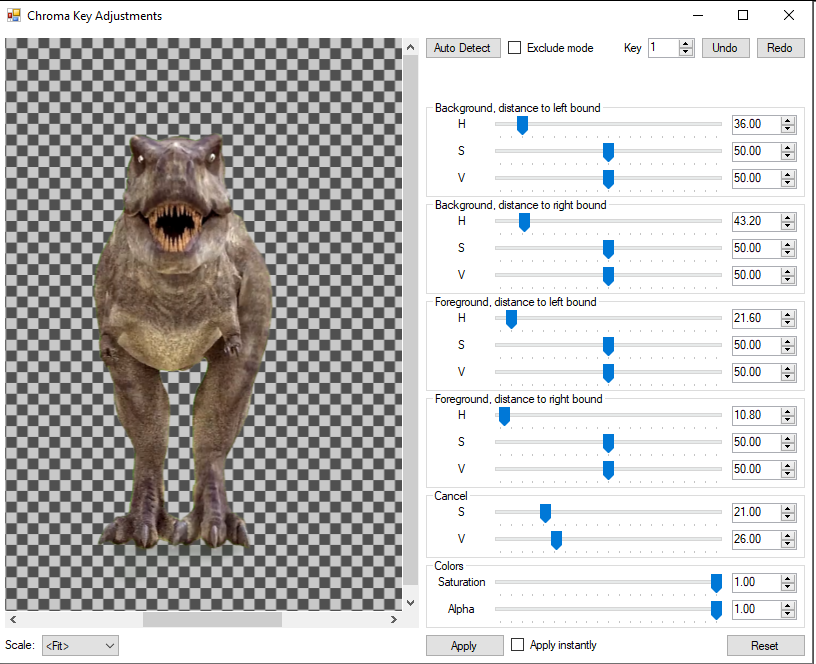Click the Background right bound H stepper
This screenshot has height=664, width=816.
[x=788, y=221]
